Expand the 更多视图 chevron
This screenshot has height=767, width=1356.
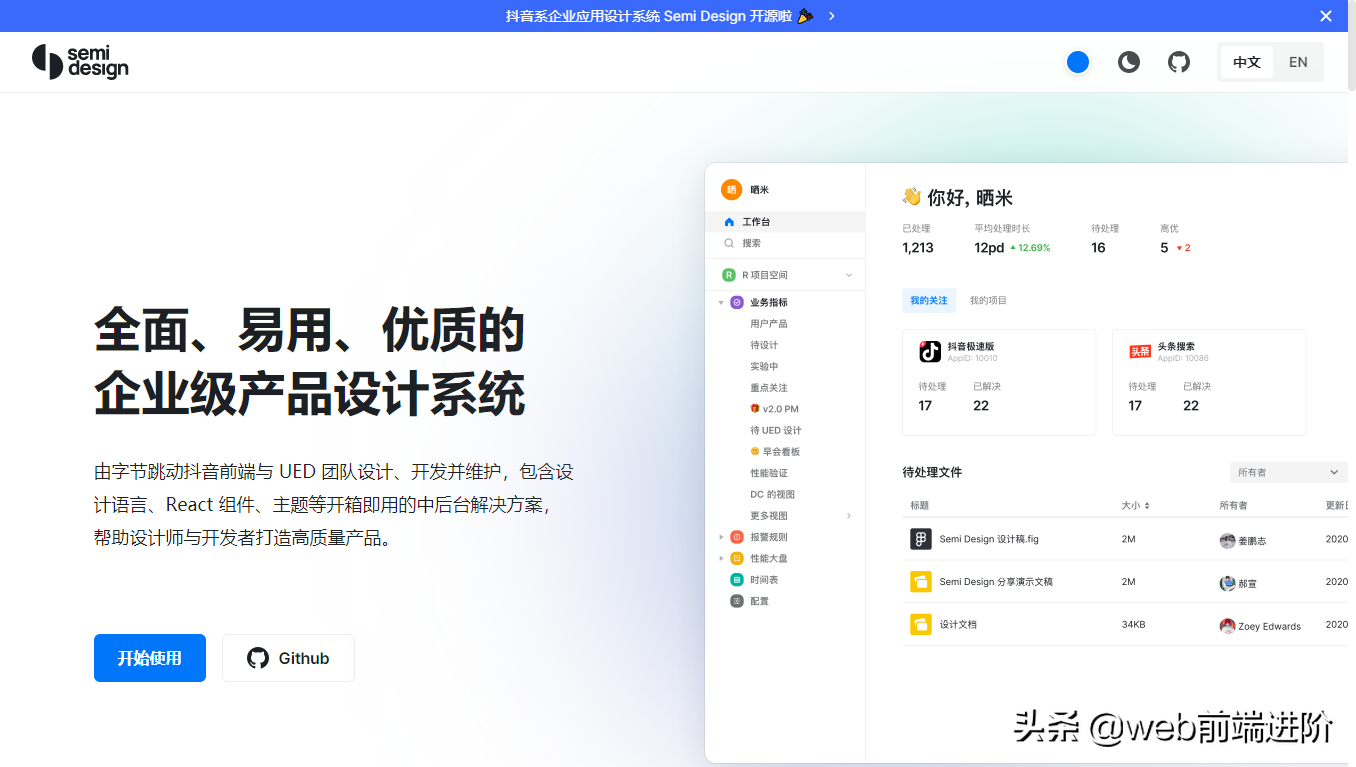point(849,516)
